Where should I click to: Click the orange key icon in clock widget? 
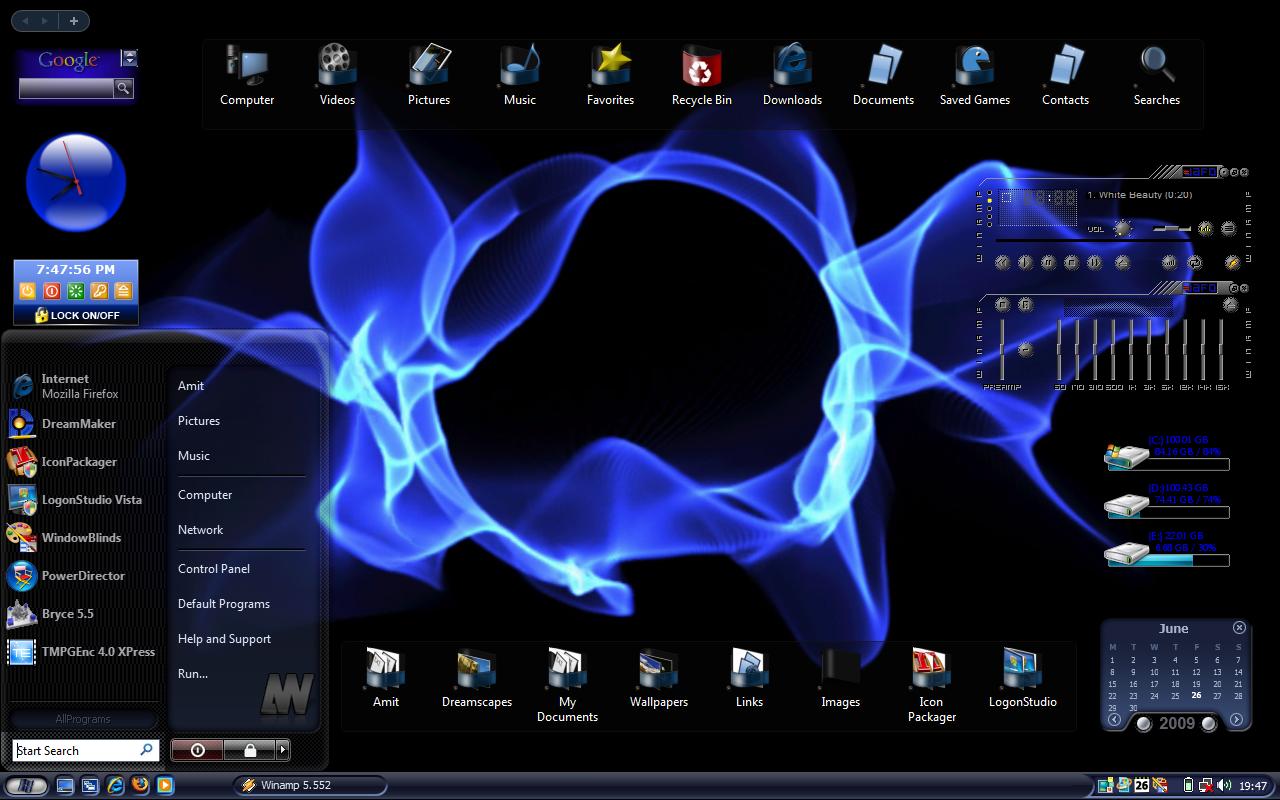[x=99, y=291]
